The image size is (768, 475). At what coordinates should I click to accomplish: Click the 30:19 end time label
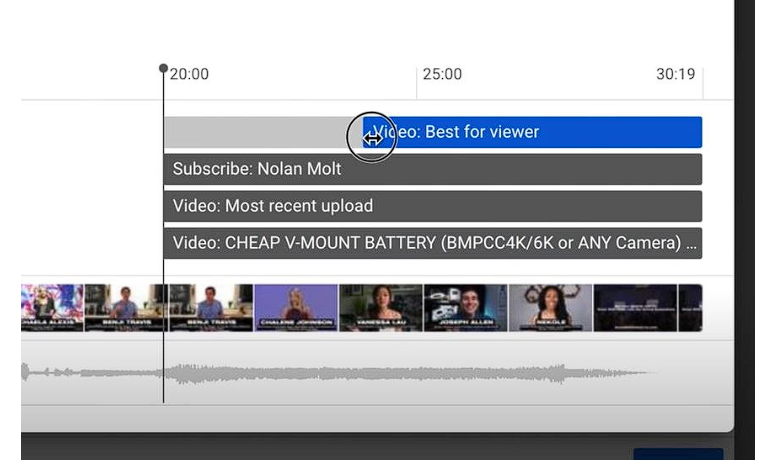(x=675, y=74)
